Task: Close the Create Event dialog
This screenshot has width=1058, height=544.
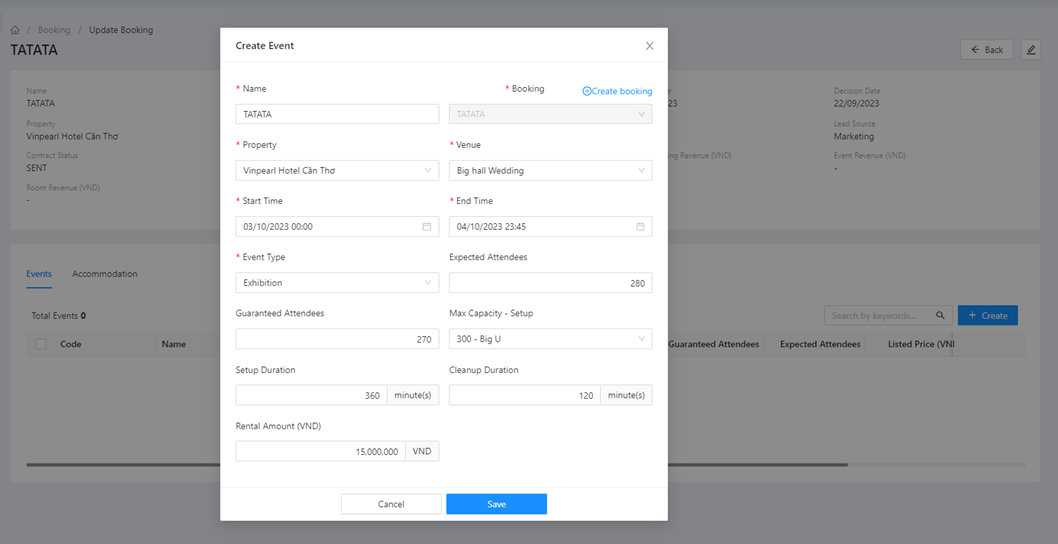Action: 649,46
